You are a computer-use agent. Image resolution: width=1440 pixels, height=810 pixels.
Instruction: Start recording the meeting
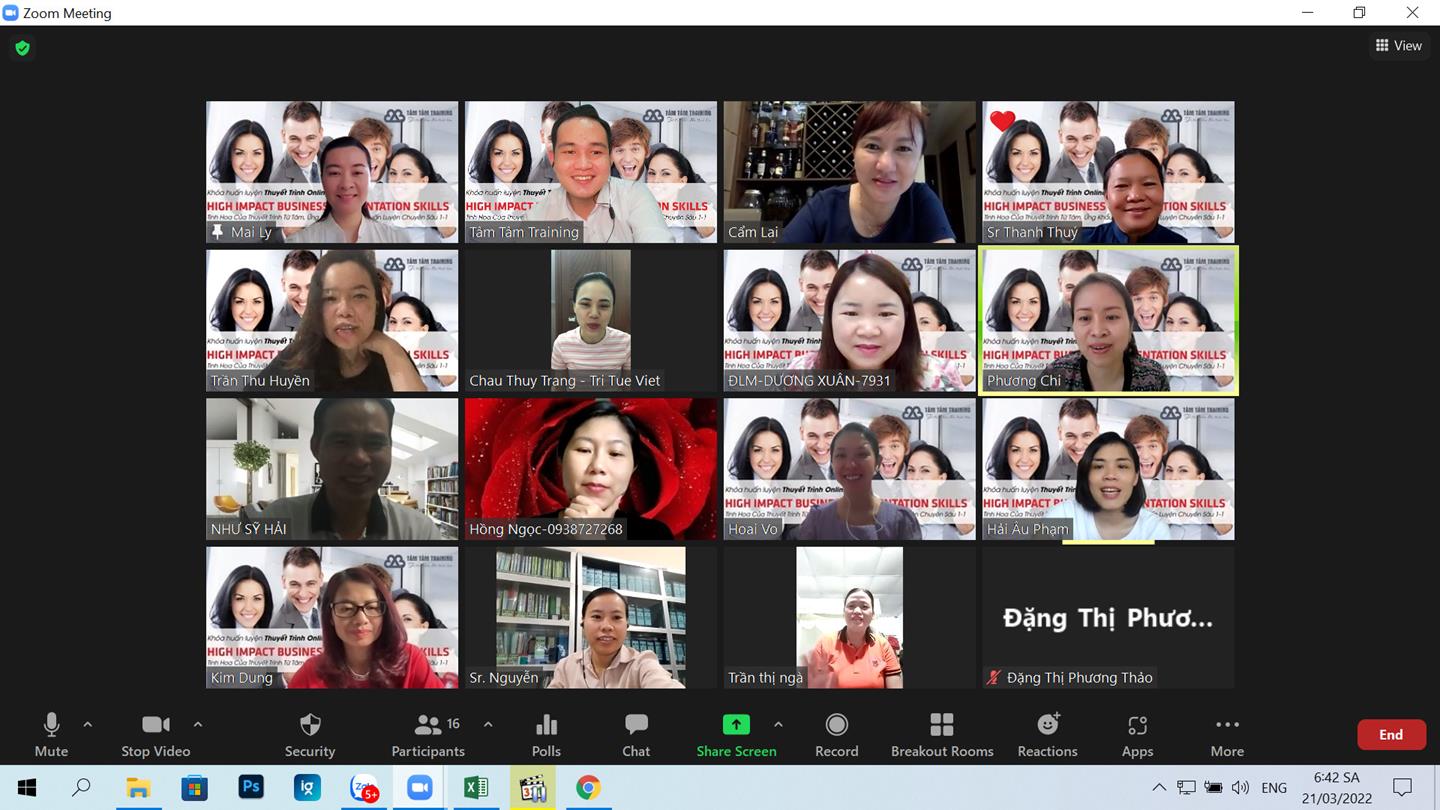coord(836,735)
